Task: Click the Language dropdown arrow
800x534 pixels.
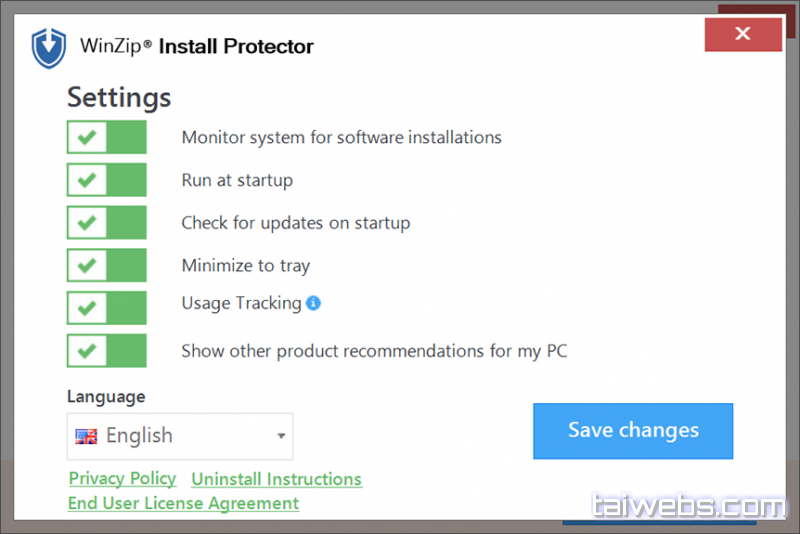Action: tap(281, 437)
